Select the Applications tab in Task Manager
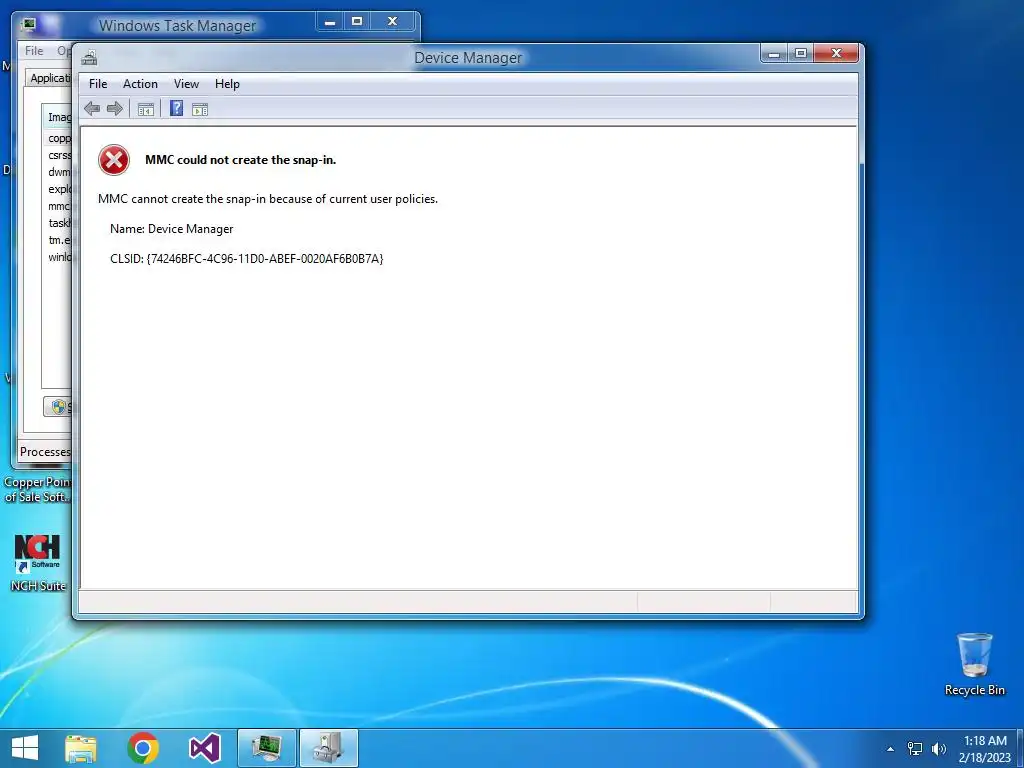Screen dimensions: 1024x768 point(50,78)
